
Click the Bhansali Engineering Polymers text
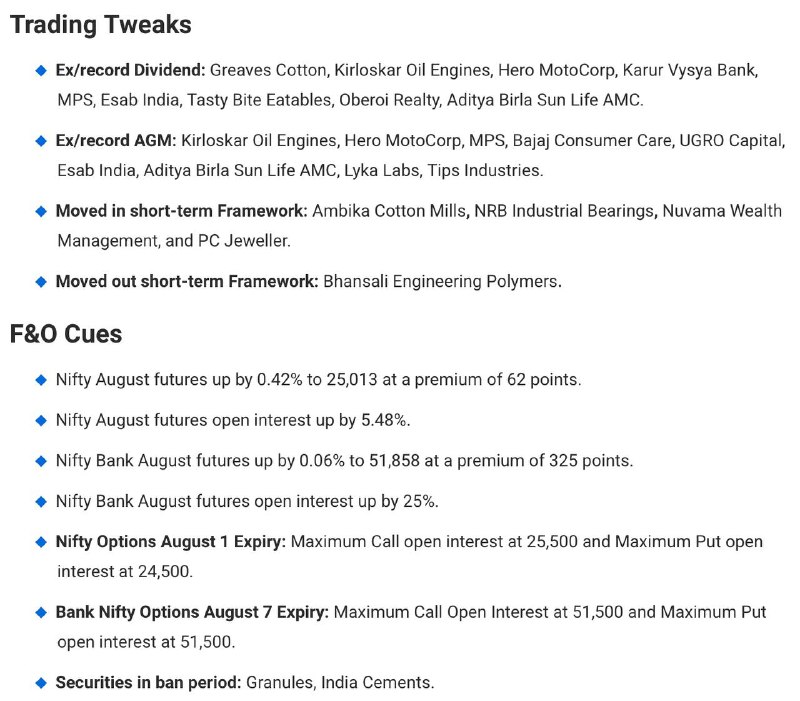[442, 282]
